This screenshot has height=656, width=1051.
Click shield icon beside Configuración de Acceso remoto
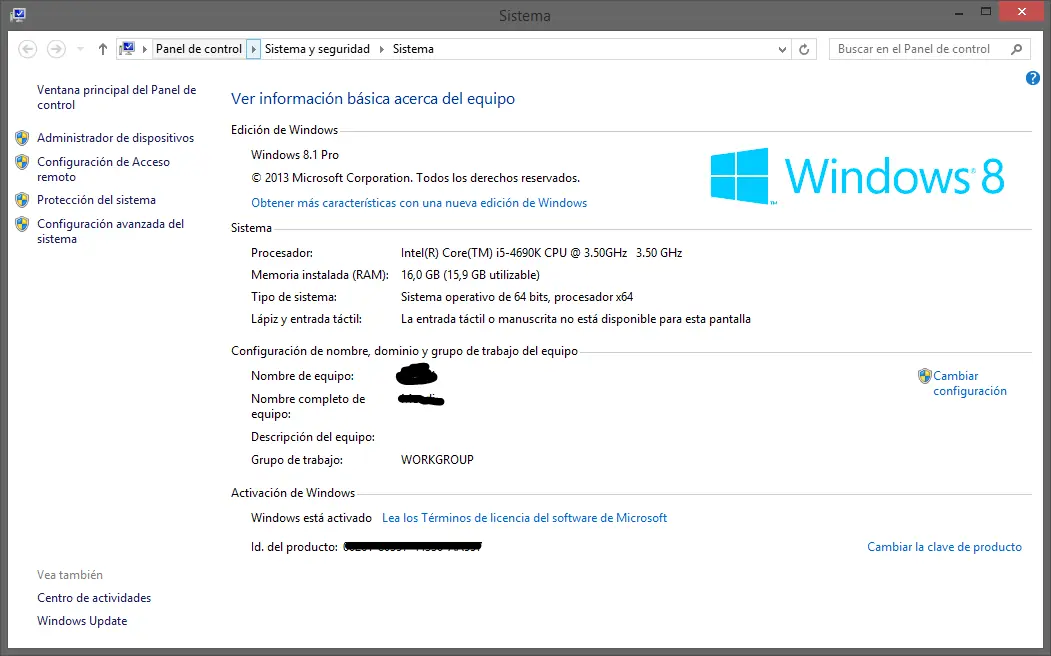[x=22, y=162]
